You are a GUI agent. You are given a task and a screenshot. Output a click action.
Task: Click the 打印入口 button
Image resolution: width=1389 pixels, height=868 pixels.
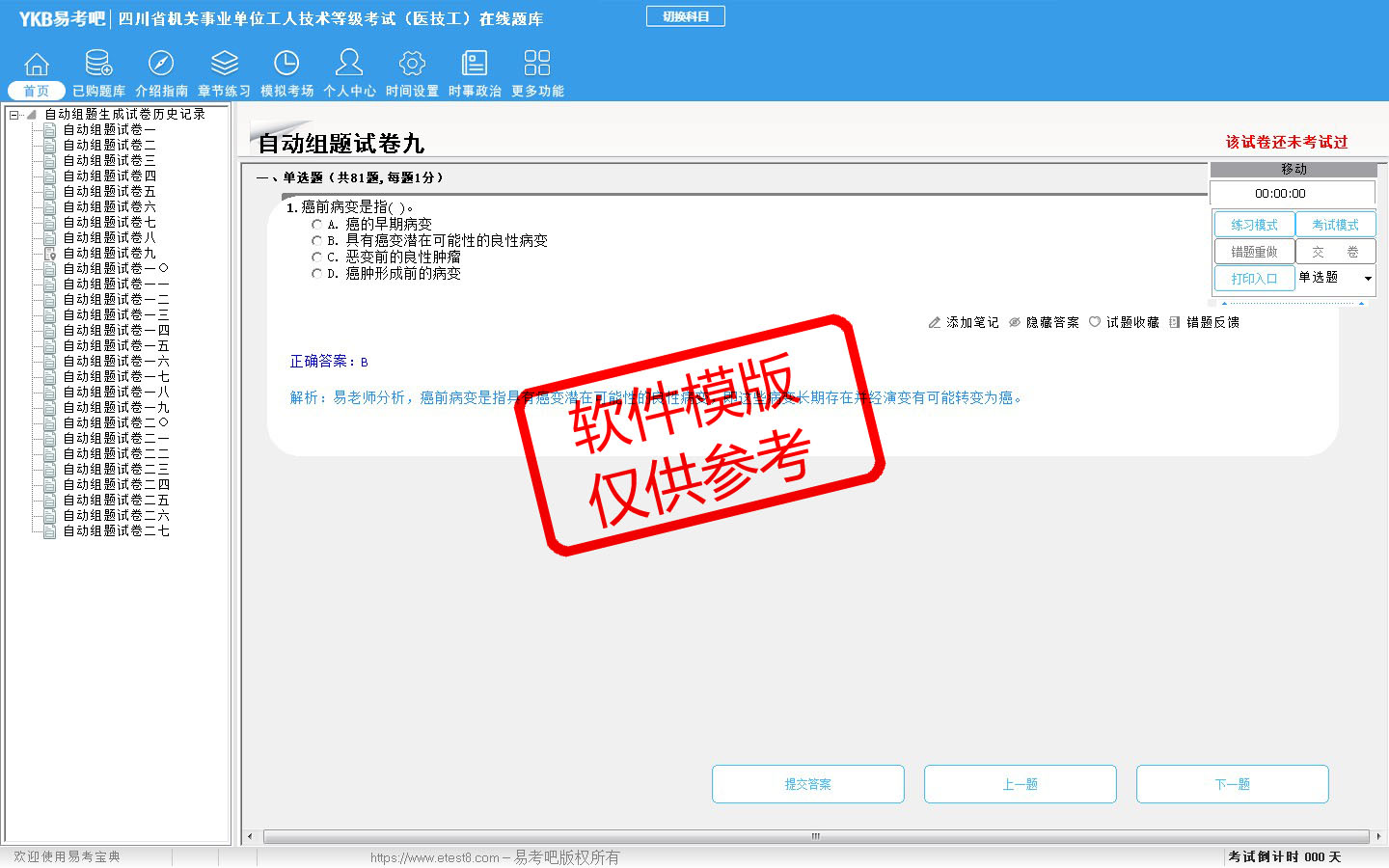[x=1254, y=279]
